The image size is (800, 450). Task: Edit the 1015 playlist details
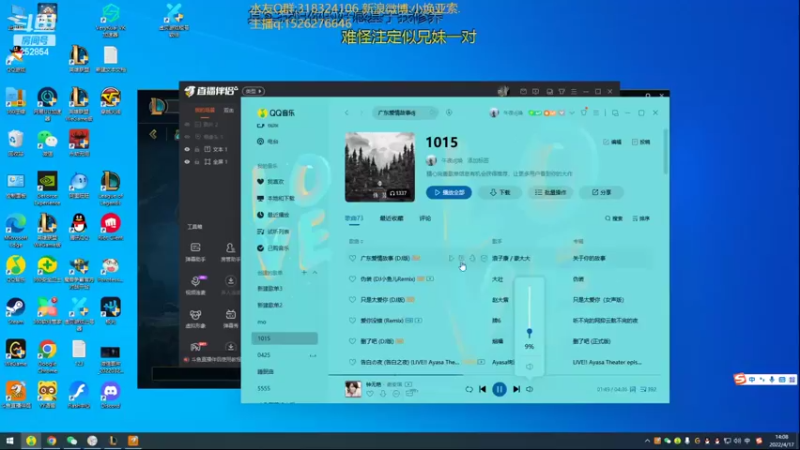[612, 142]
